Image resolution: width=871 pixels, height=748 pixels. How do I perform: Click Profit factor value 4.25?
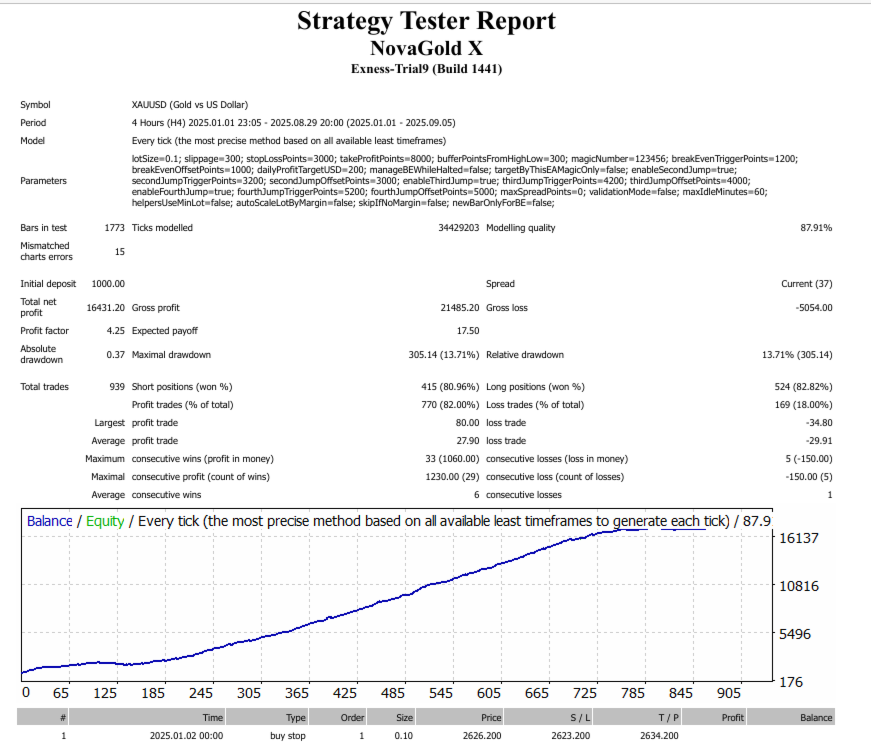point(116,331)
